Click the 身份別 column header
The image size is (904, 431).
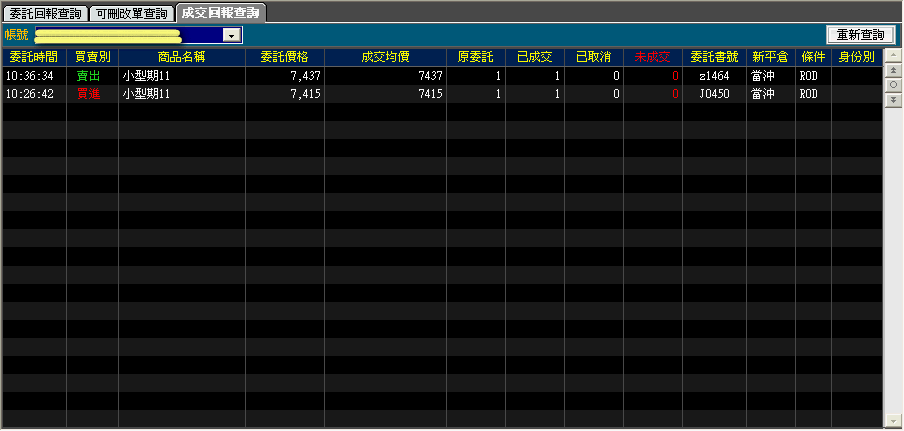(857, 57)
